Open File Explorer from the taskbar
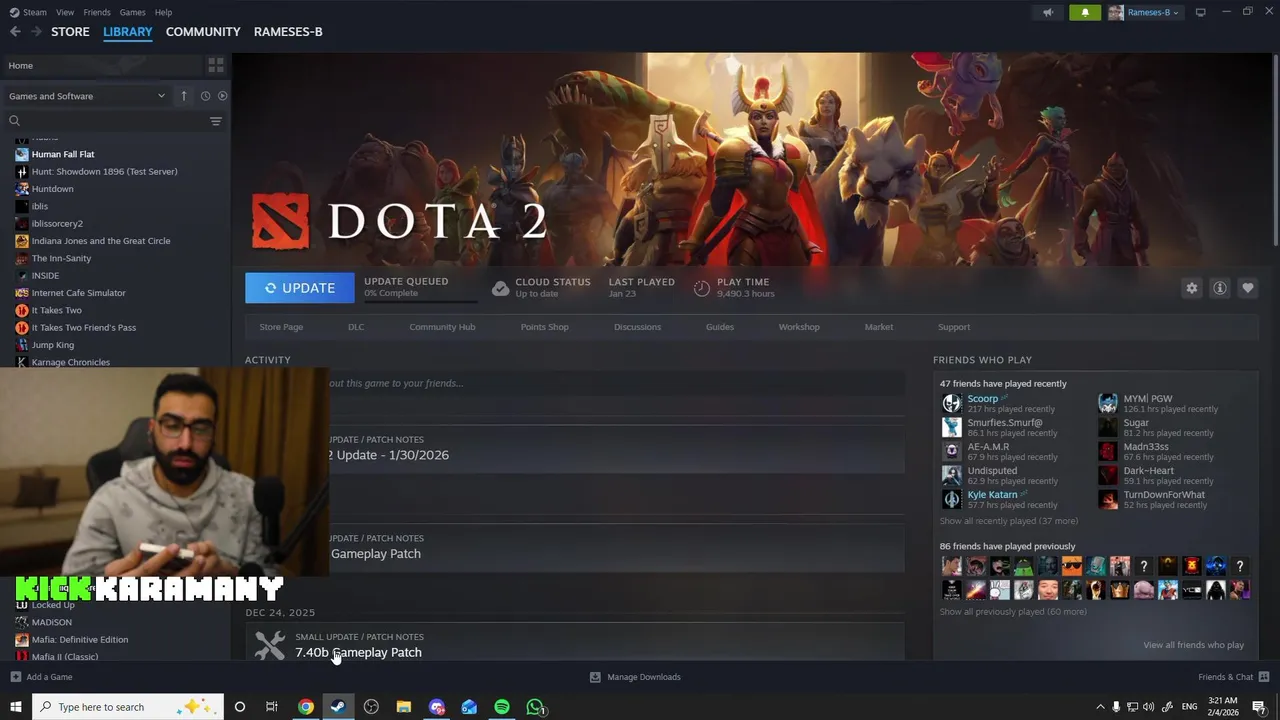The width and height of the screenshot is (1280, 720). [x=404, y=707]
